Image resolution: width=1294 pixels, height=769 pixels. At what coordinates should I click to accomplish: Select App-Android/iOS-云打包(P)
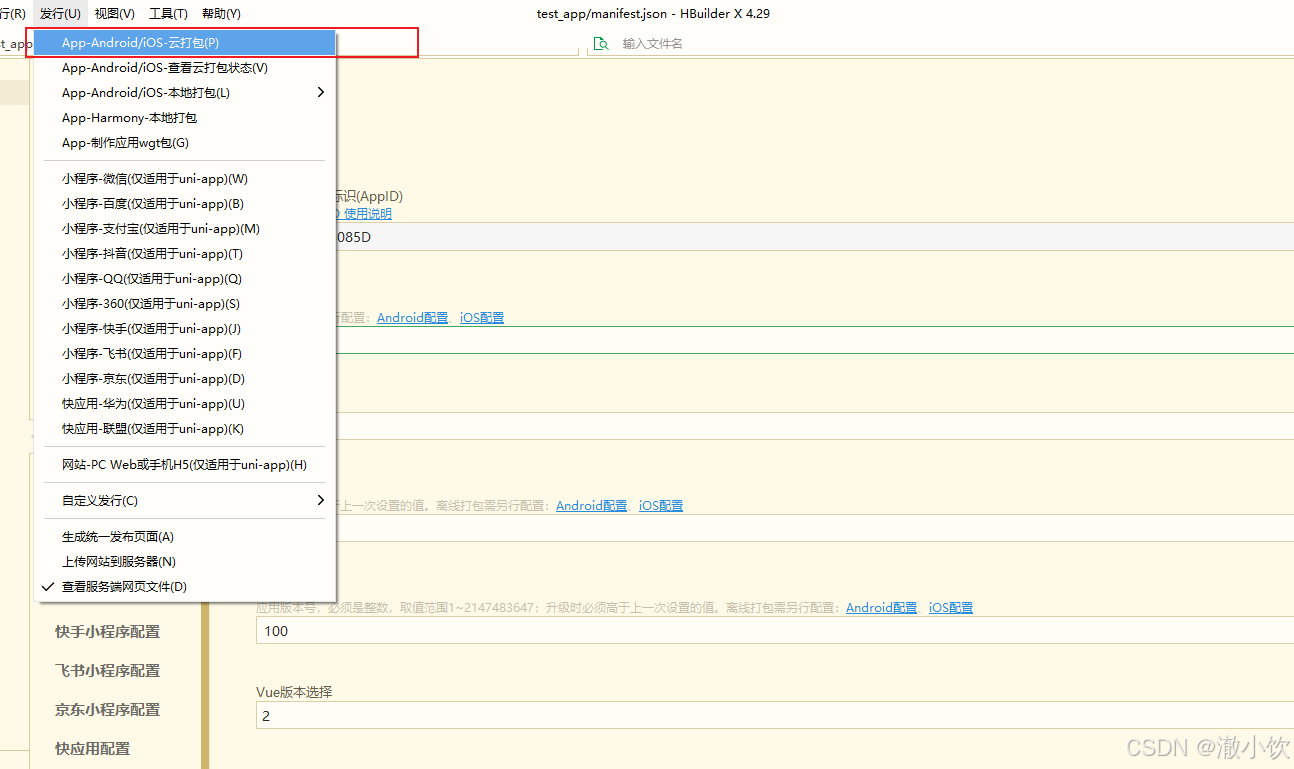185,43
